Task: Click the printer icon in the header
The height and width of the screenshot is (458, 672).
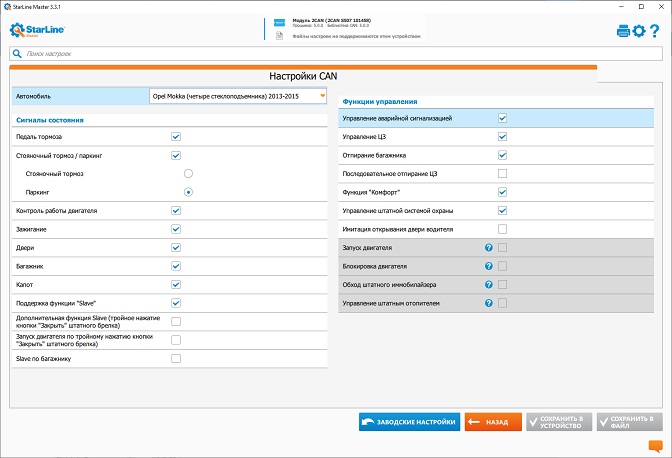Action: [x=624, y=31]
